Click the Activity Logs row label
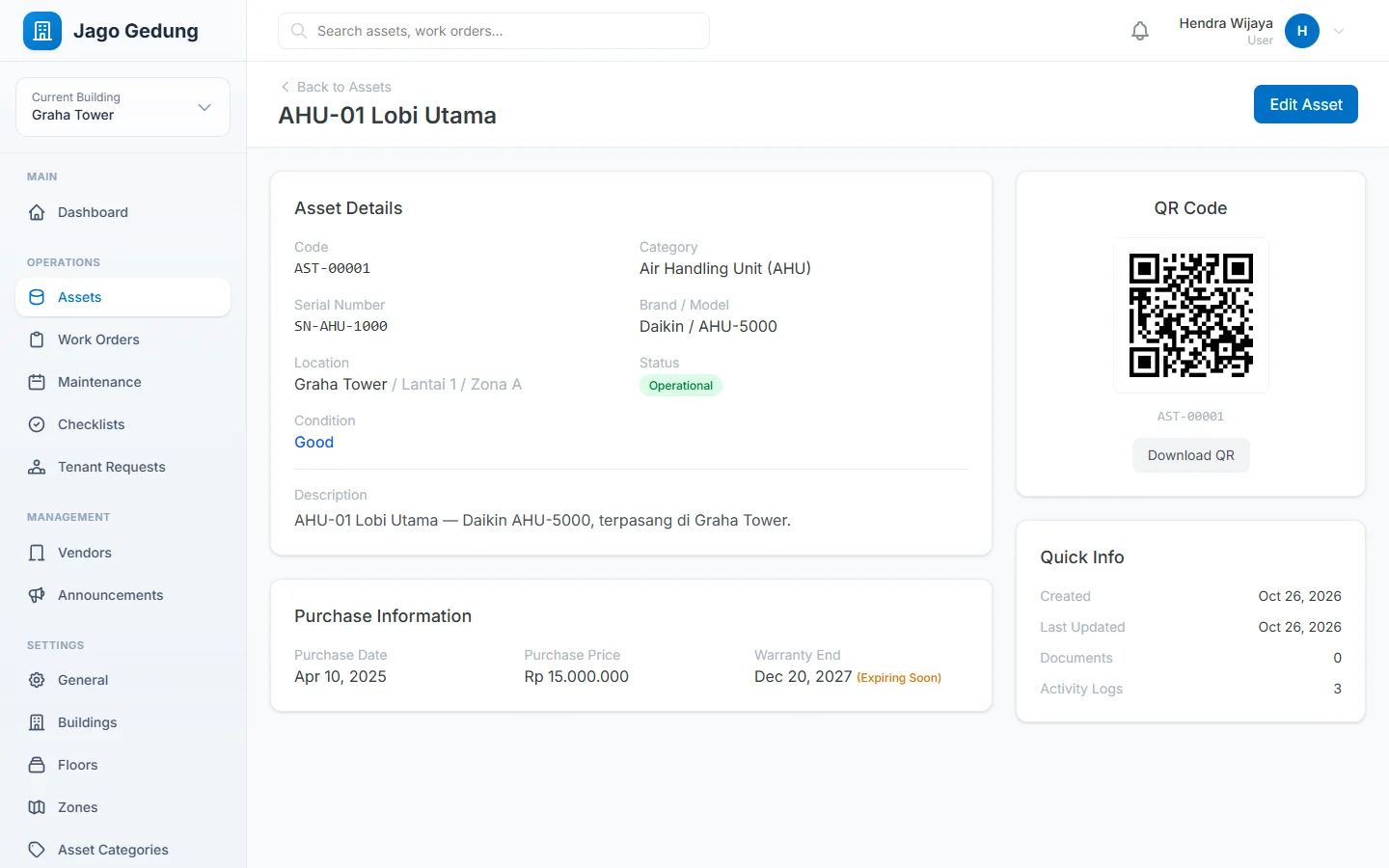 [x=1081, y=689]
